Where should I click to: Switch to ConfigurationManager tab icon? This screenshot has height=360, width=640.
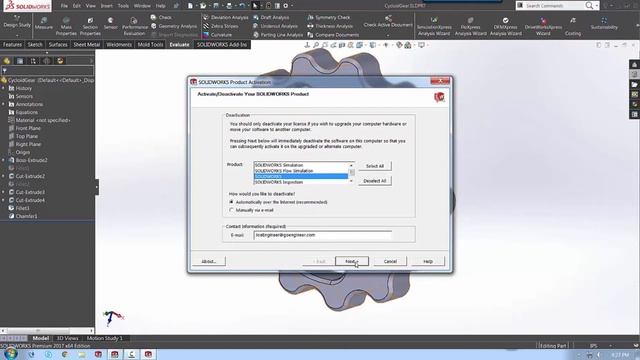pos(33,61)
